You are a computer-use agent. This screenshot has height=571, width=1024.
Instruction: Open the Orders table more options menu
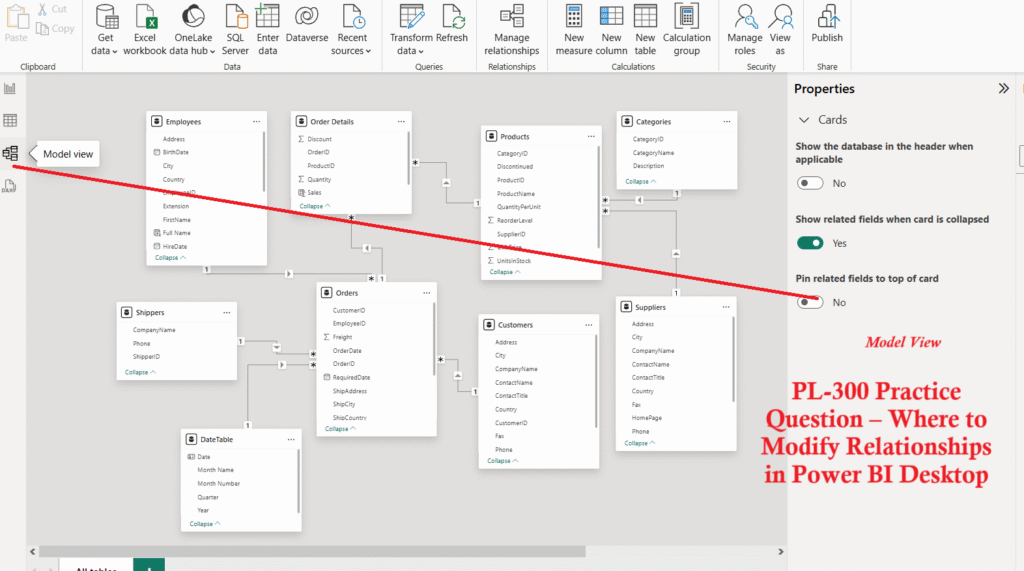(427, 293)
